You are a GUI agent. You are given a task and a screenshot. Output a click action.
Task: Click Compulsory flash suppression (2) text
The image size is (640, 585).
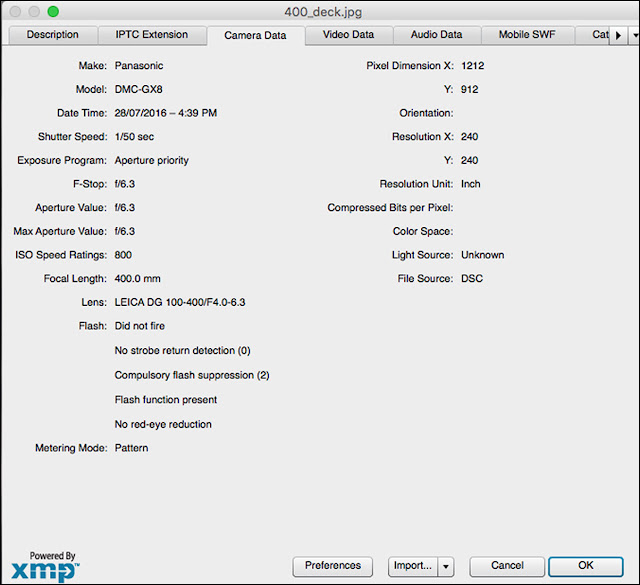[x=192, y=375]
